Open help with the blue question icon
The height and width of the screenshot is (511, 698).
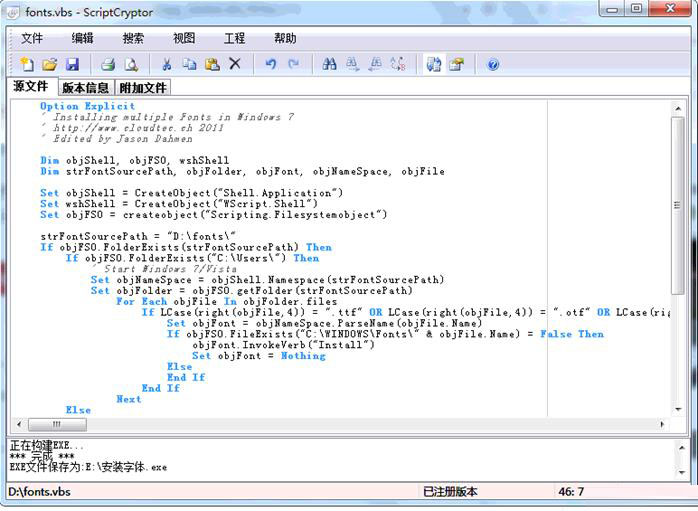tap(493, 65)
